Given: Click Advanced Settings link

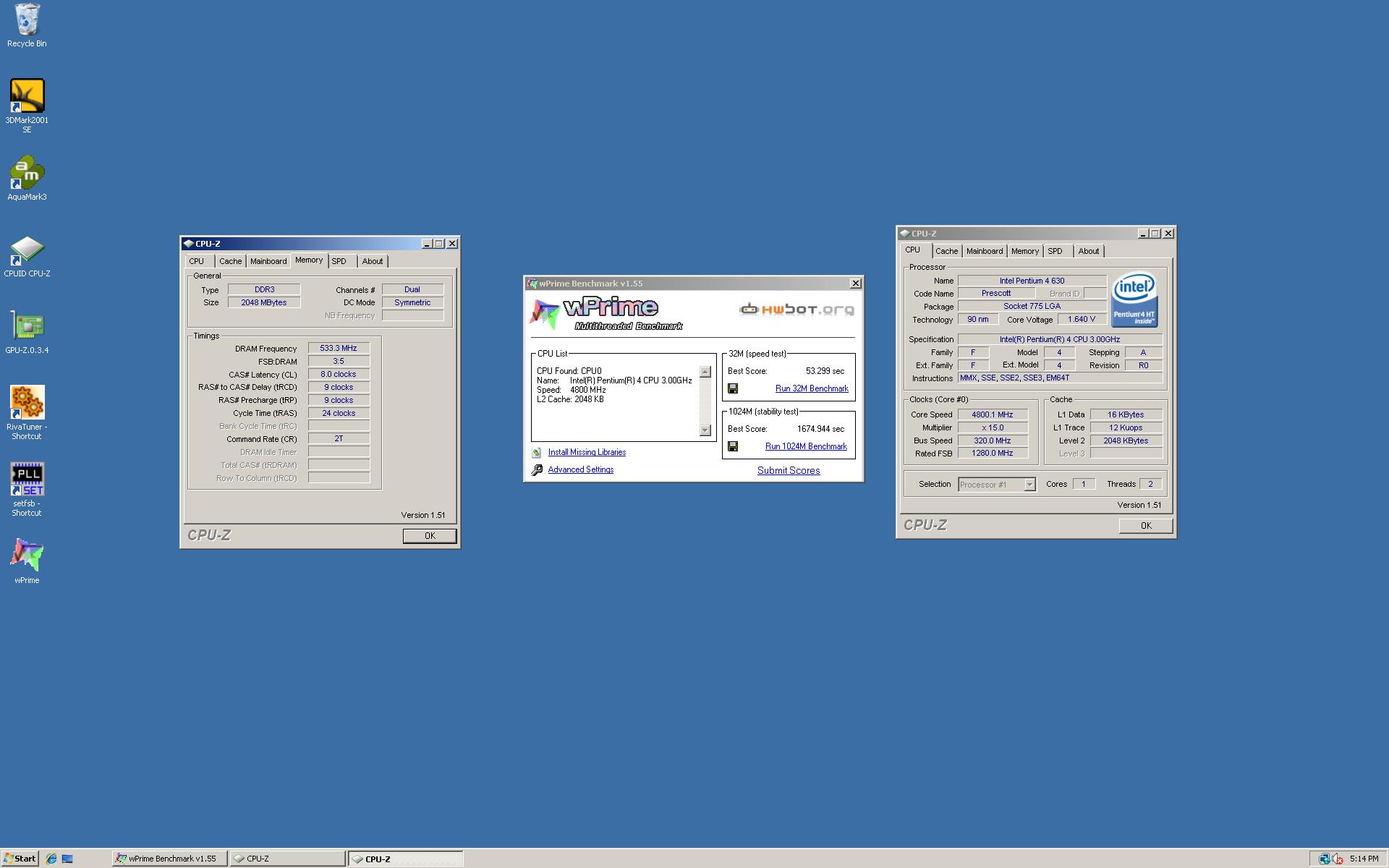Looking at the screenshot, I should 581,470.
